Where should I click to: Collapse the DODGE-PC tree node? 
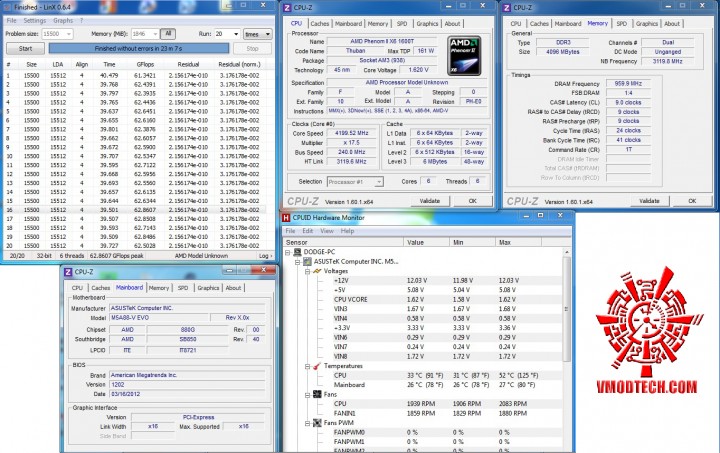[x=288, y=252]
